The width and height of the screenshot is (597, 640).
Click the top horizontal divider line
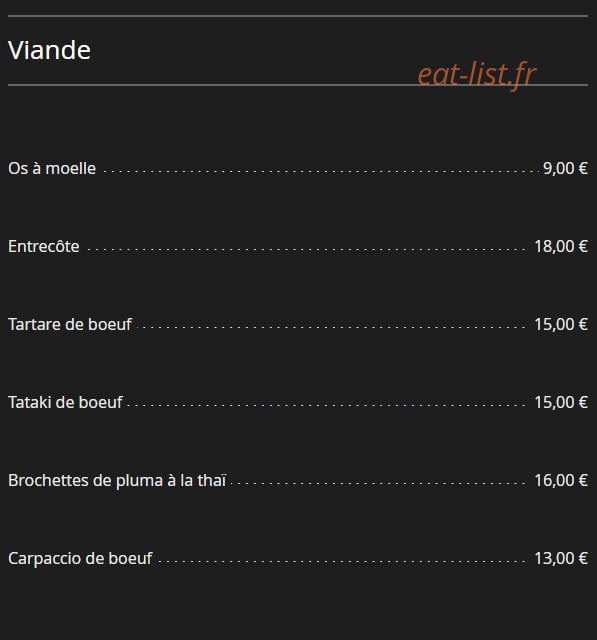pos(298,16)
